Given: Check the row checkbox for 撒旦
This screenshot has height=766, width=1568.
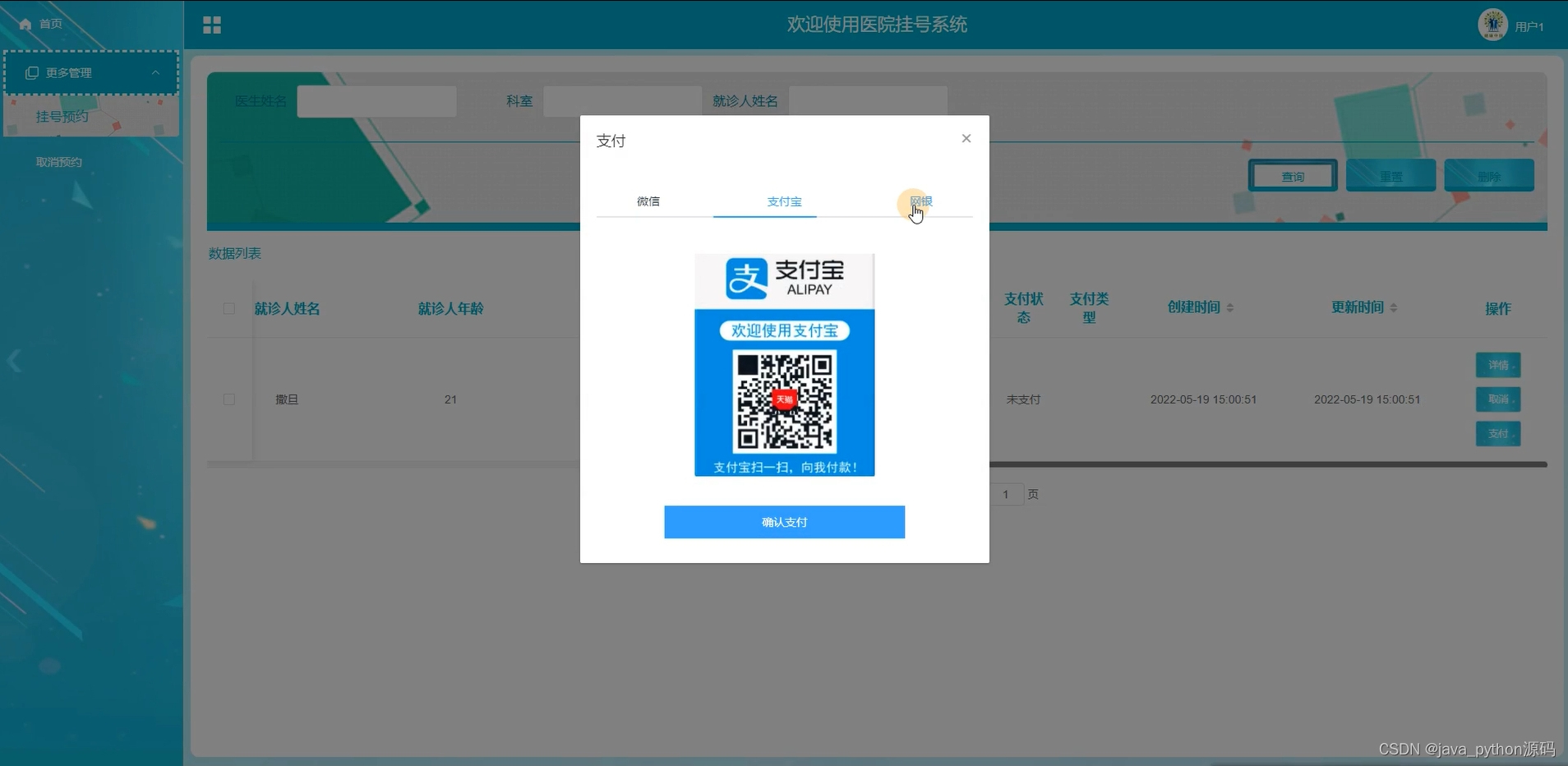Looking at the screenshot, I should [229, 399].
